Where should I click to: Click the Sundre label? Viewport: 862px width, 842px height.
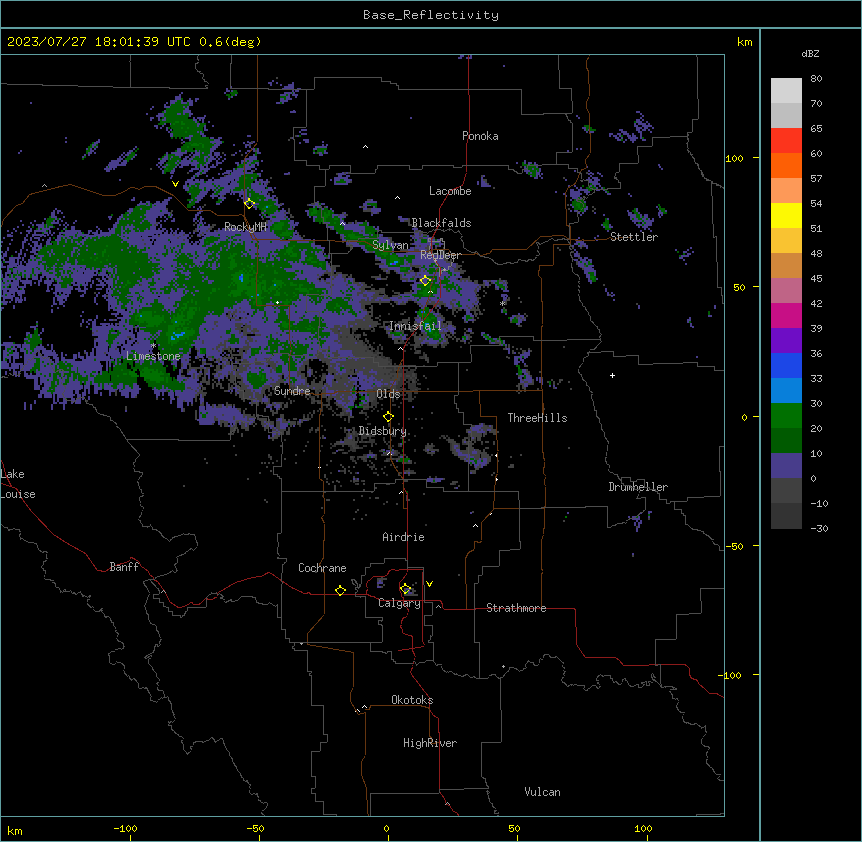[292, 391]
